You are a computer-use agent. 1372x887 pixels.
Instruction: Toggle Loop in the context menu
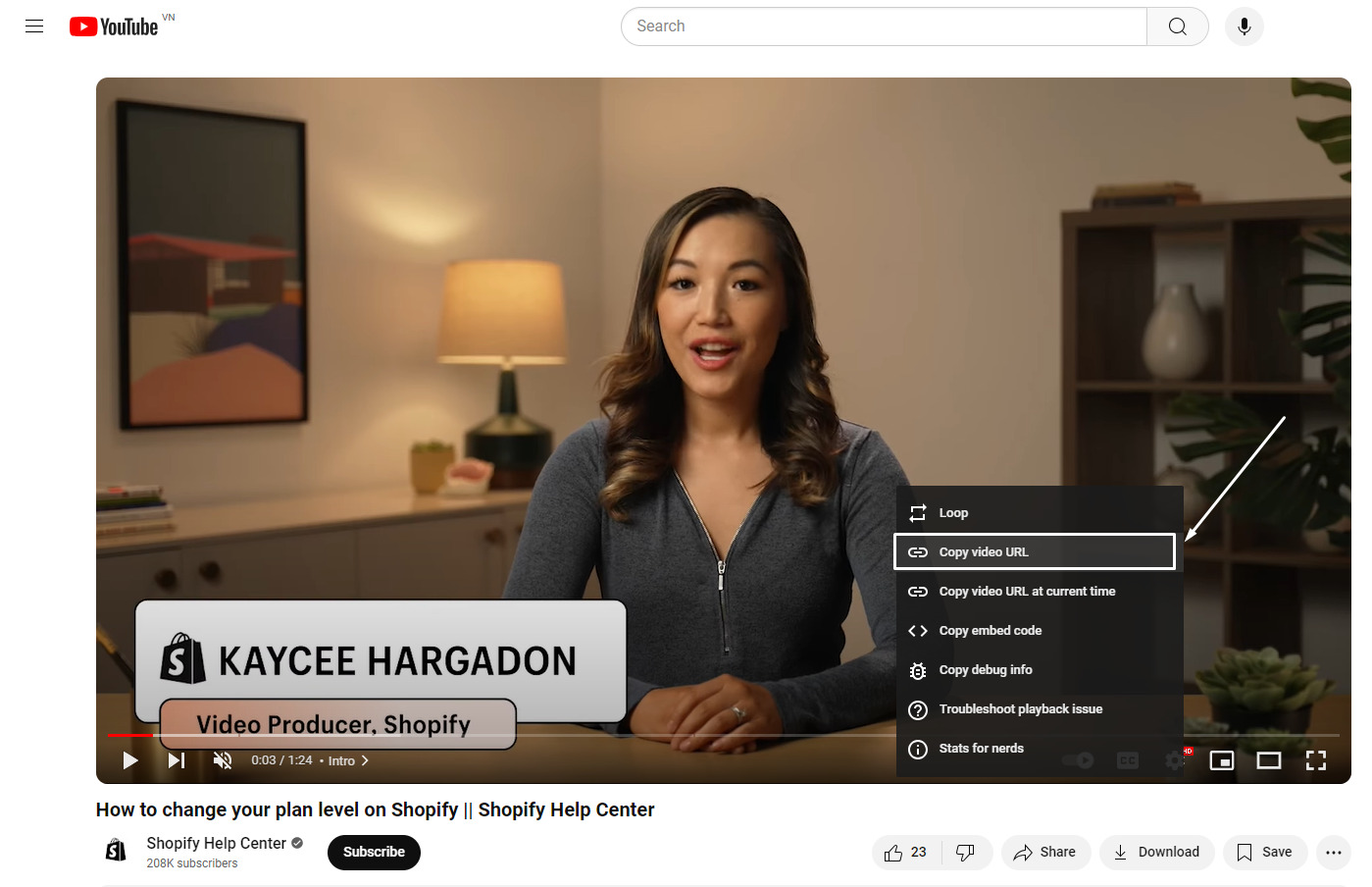[1040, 513]
